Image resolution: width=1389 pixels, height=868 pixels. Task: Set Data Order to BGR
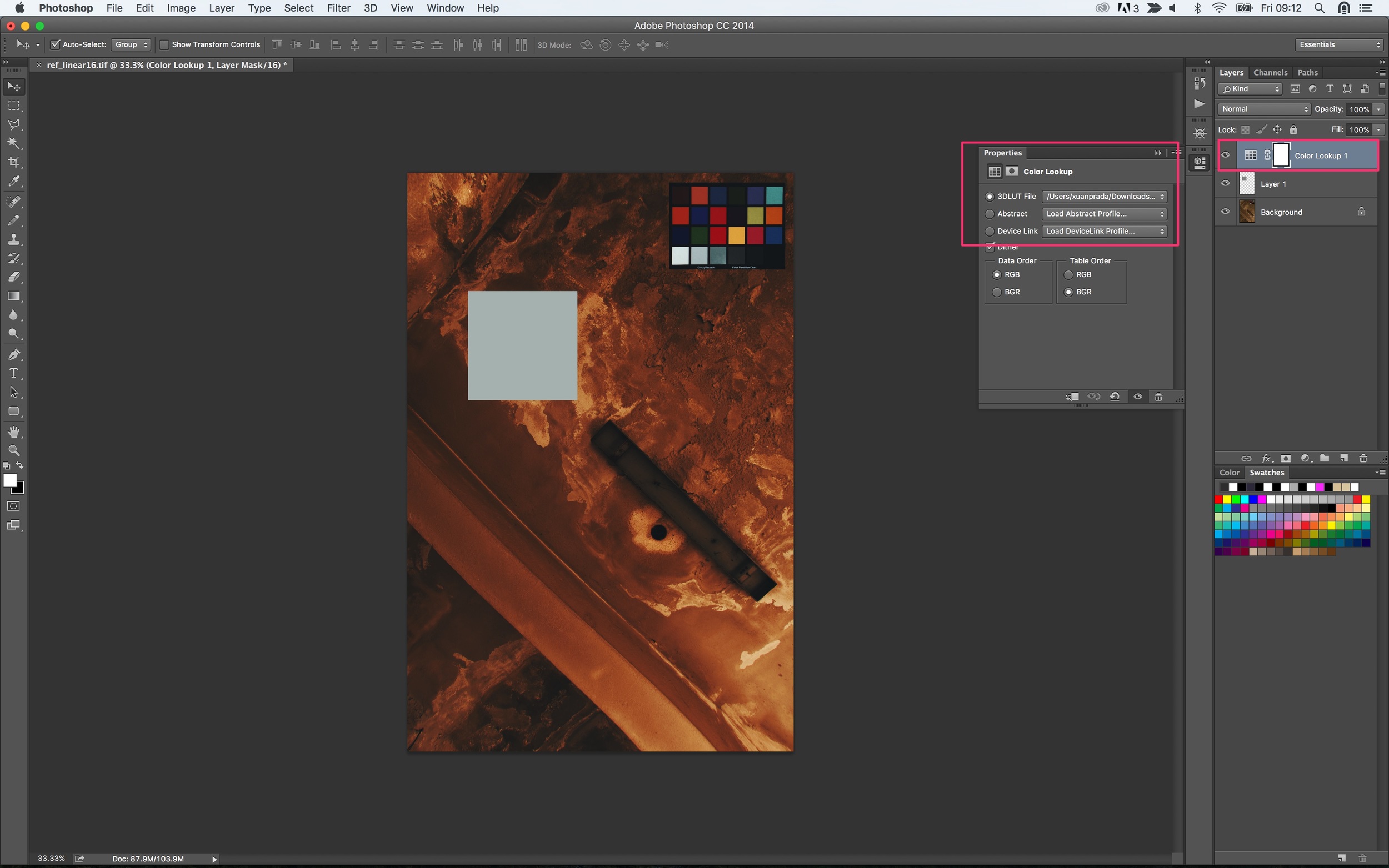997,292
